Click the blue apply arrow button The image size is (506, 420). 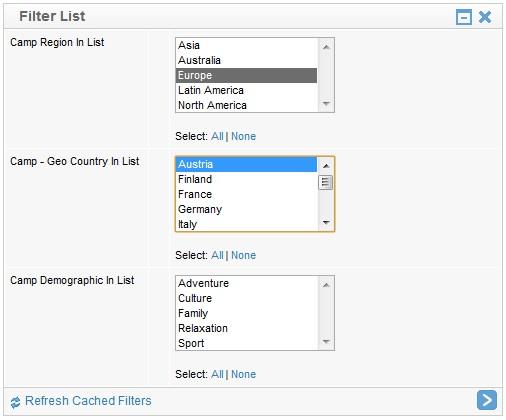487,400
